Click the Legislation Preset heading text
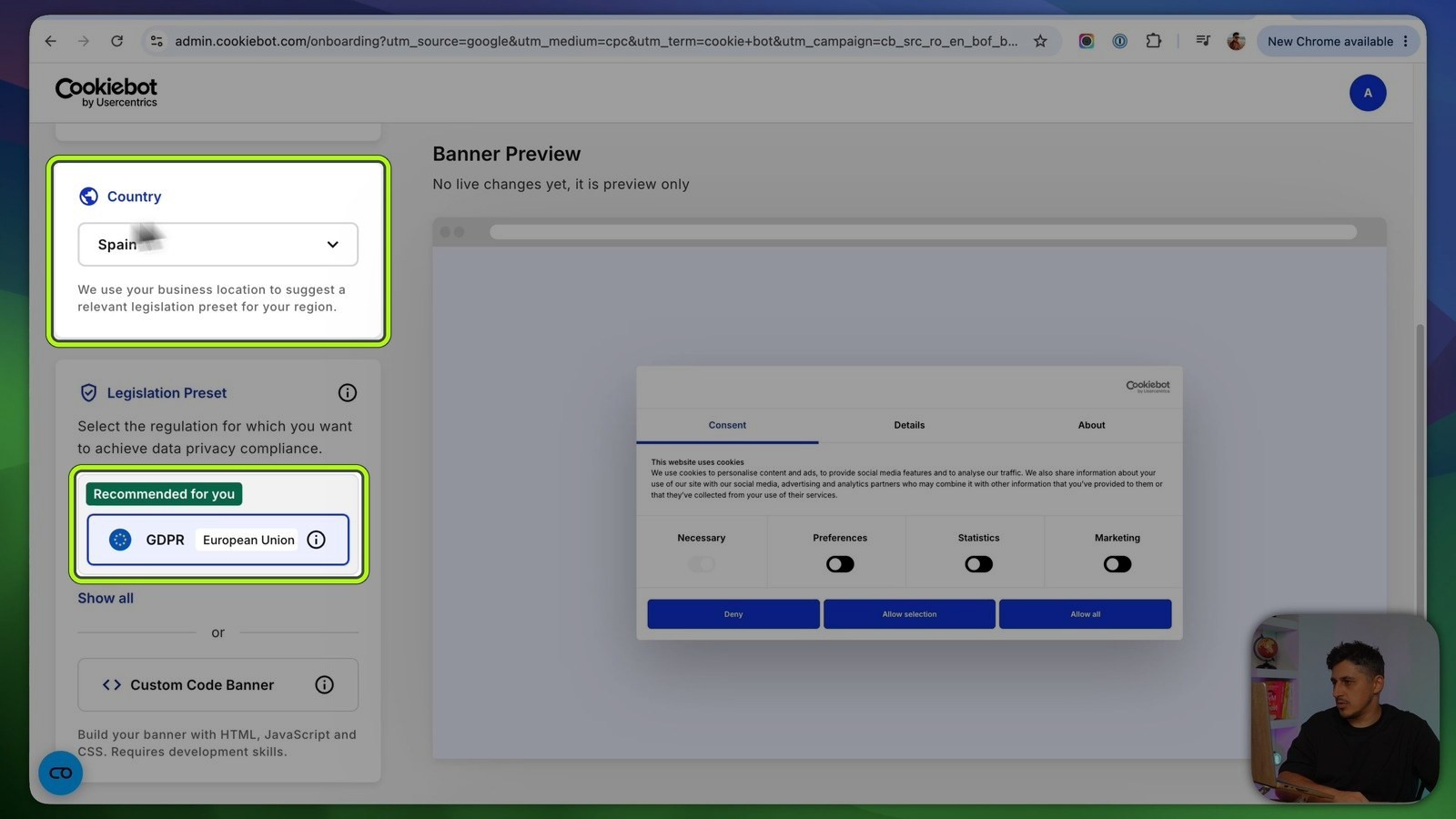This screenshot has width=1456, height=819. (167, 393)
